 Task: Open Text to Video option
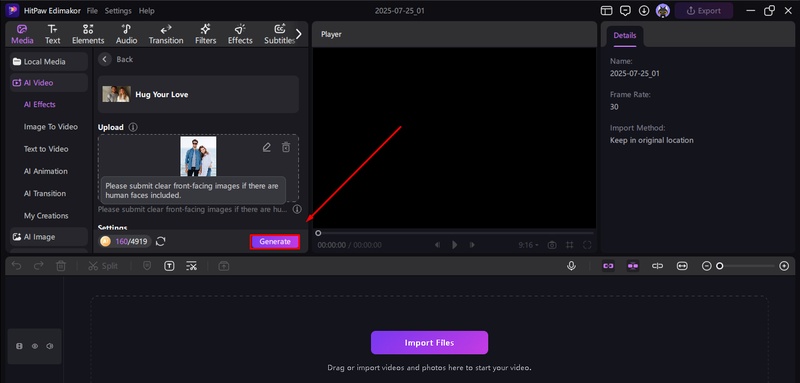(46, 149)
